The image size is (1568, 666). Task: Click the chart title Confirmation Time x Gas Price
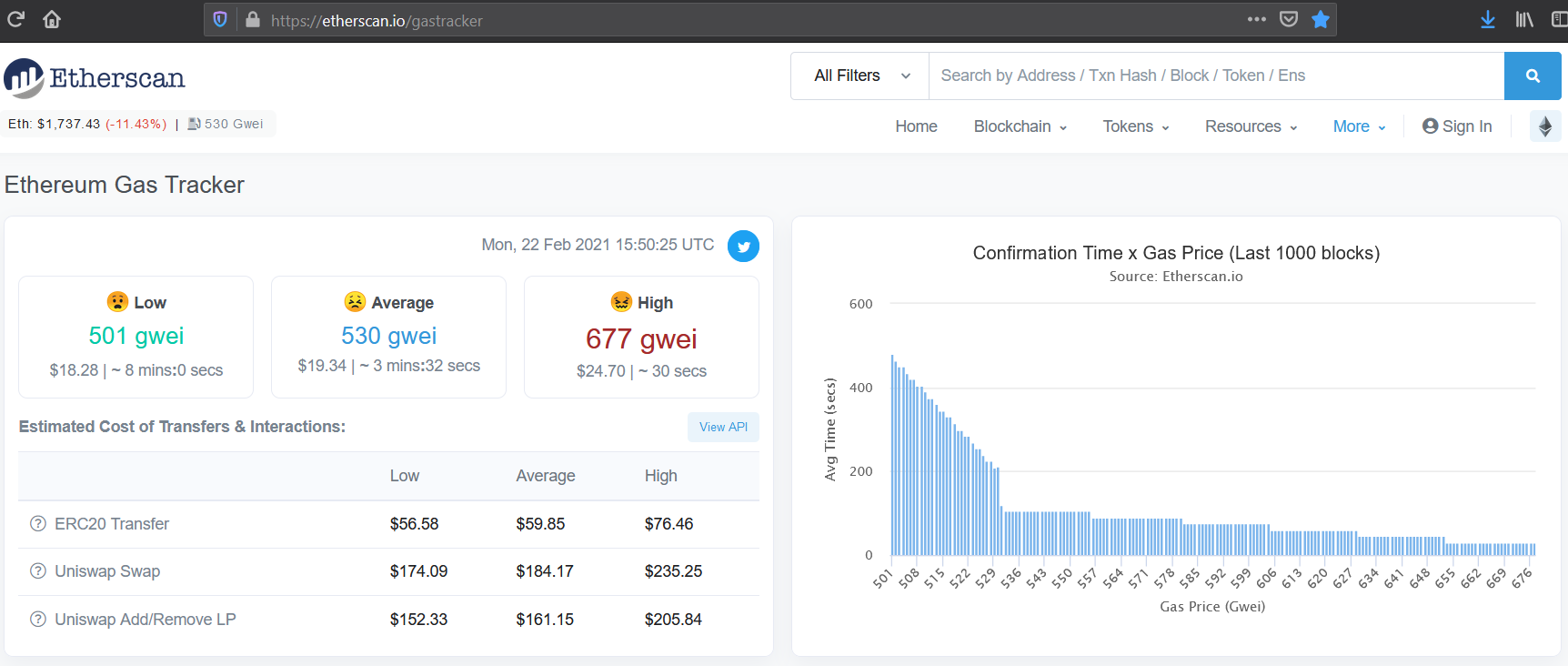pos(1176,253)
